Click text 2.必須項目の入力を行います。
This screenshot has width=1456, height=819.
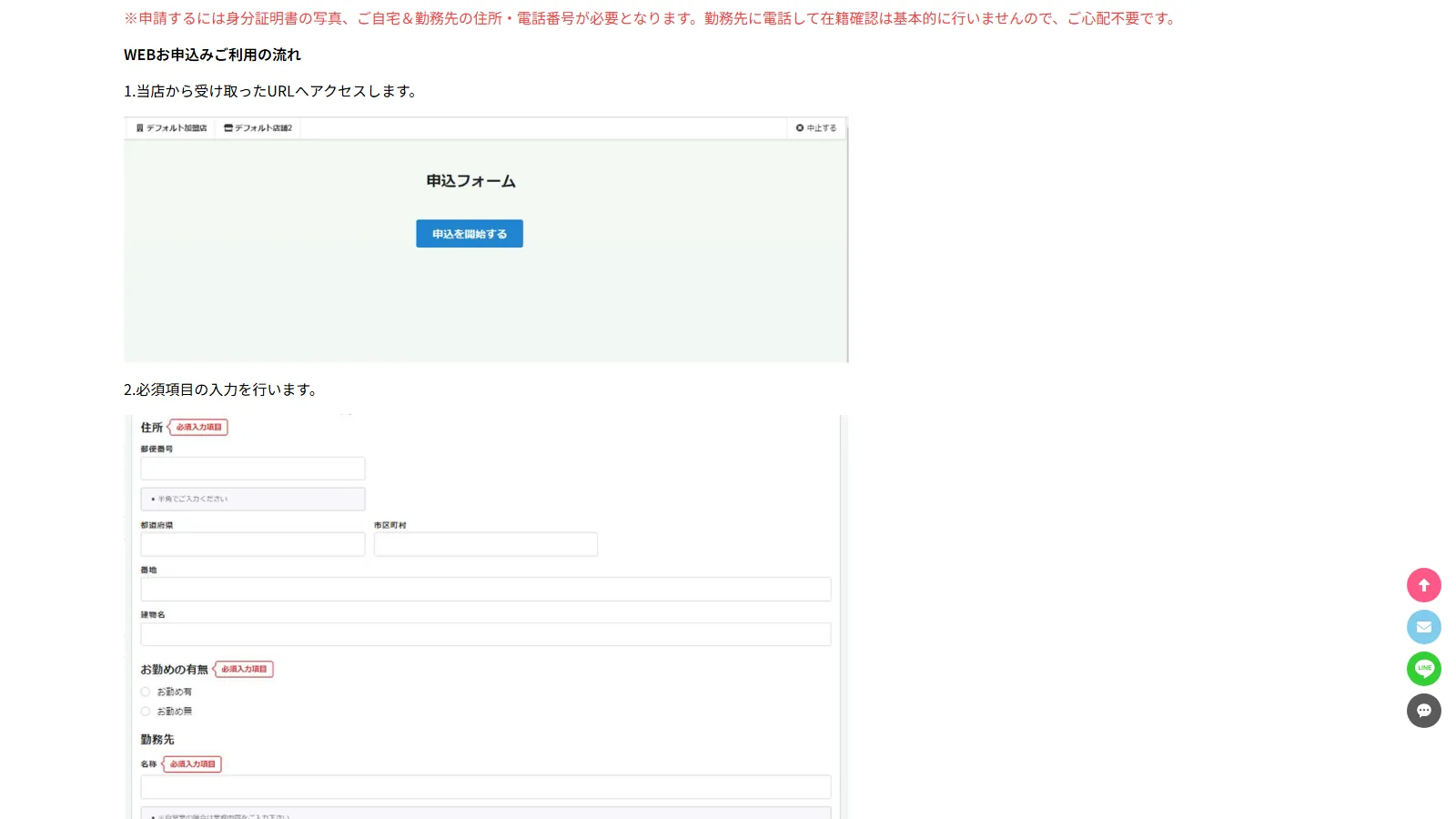click(223, 389)
